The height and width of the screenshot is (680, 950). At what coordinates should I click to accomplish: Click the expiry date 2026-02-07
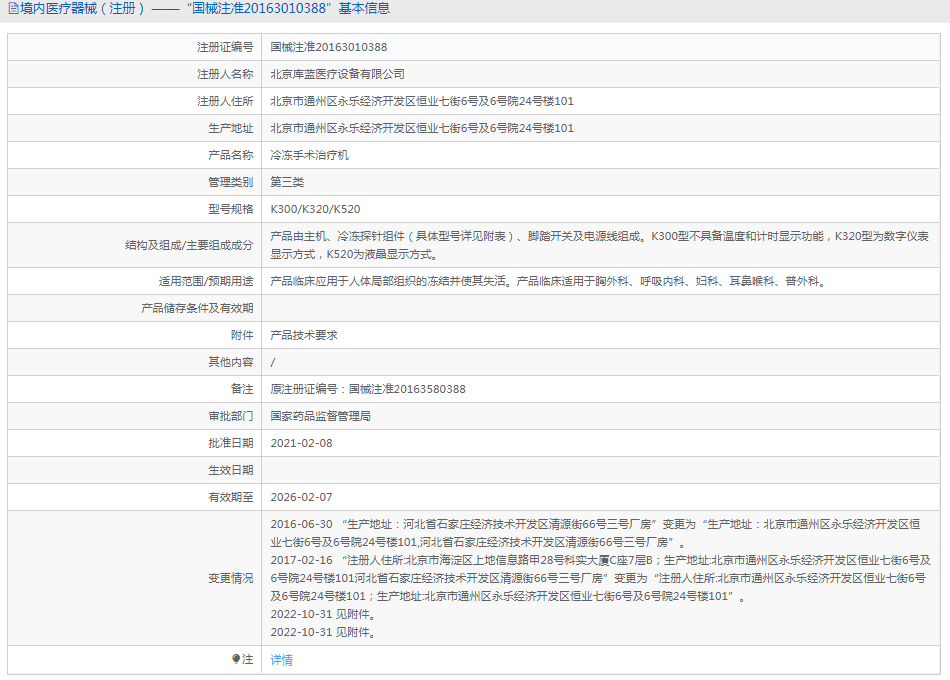tap(301, 497)
